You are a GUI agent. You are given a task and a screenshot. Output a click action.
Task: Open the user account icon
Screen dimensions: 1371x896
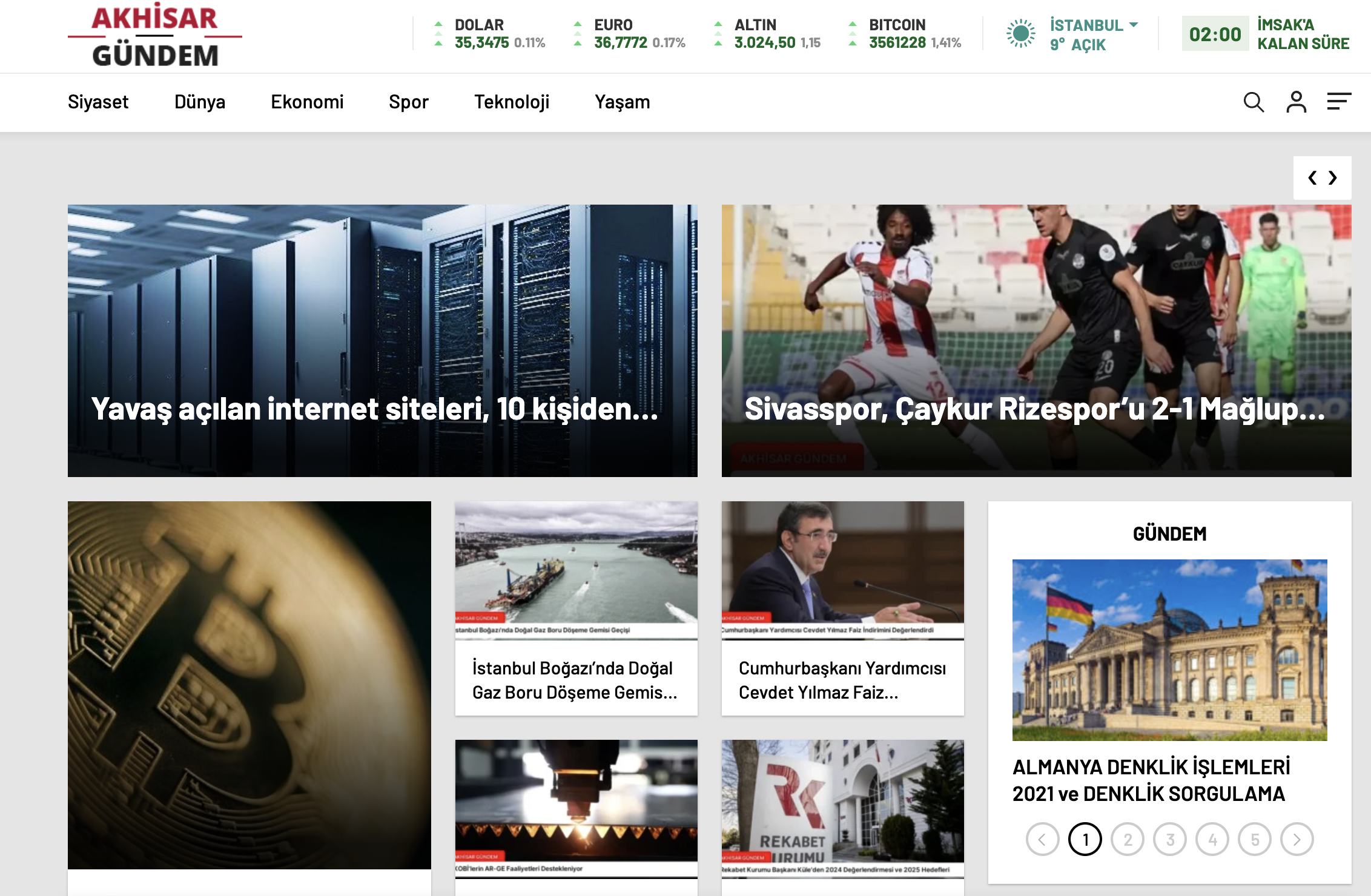(1296, 102)
